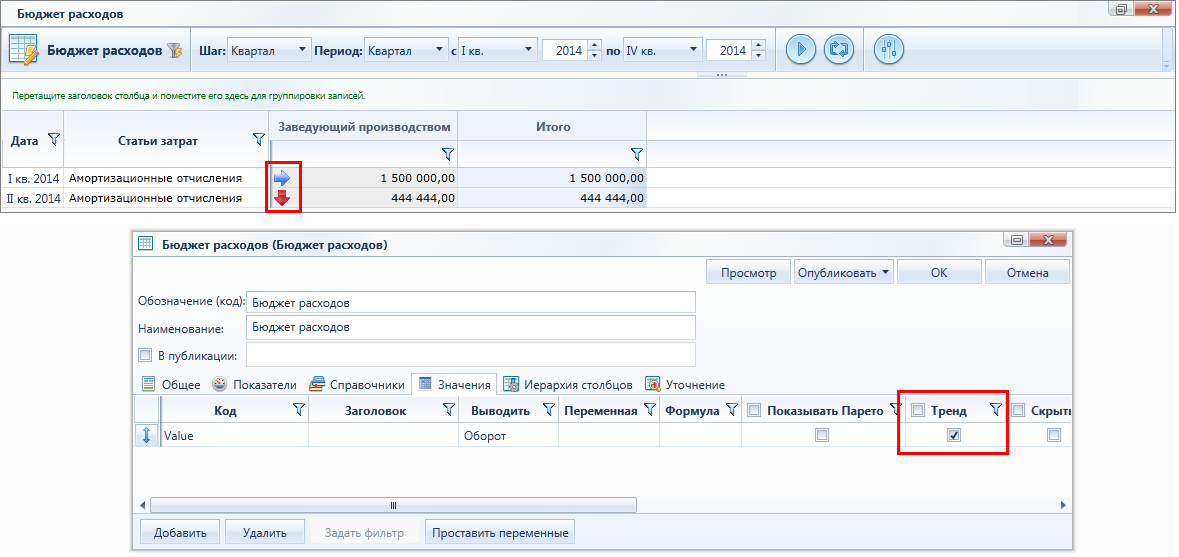
Task: Toggle Показывать Парето header checkbox
Action: pos(754,410)
